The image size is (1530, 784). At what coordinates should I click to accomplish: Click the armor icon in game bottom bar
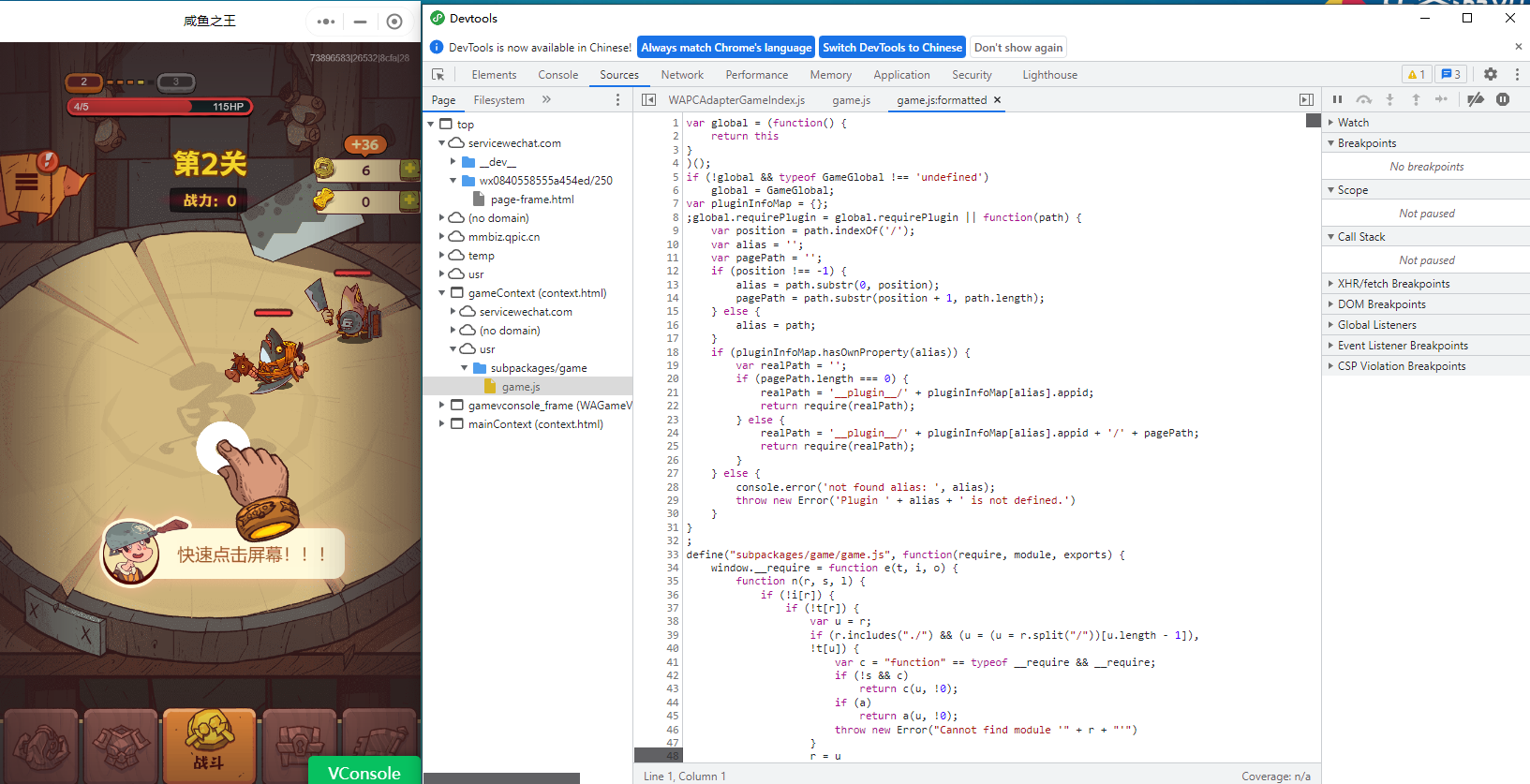[121, 747]
